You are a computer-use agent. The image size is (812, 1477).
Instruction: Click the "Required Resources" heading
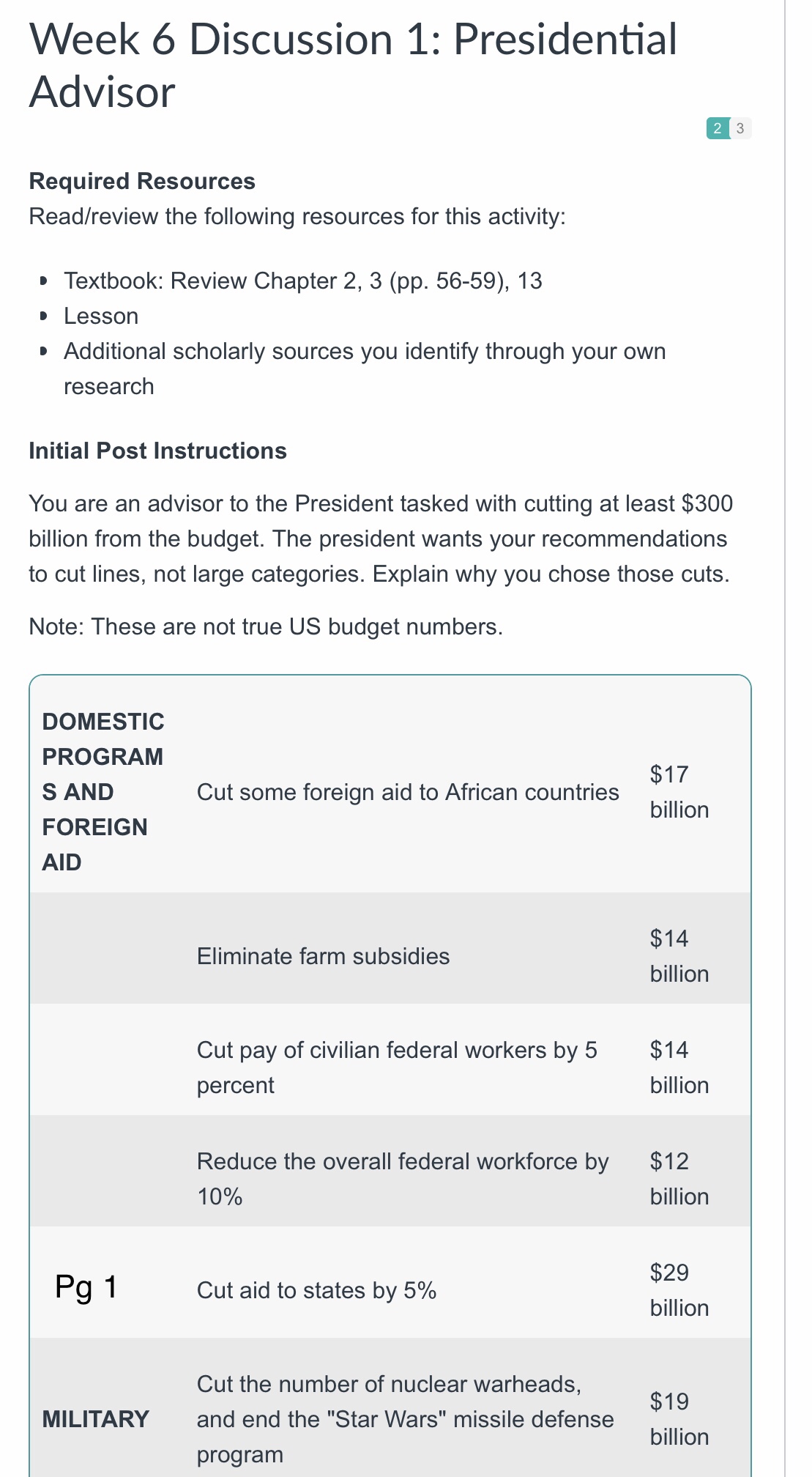pyautogui.click(x=142, y=181)
